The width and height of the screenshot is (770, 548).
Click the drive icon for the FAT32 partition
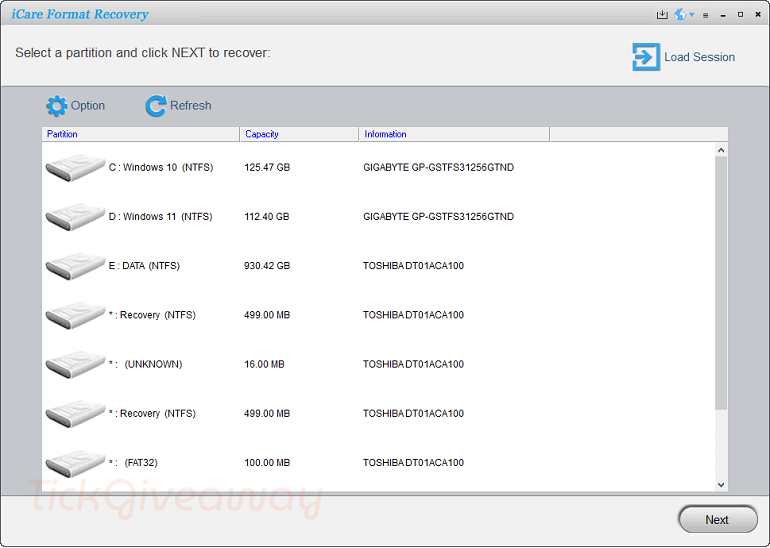coord(75,463)
